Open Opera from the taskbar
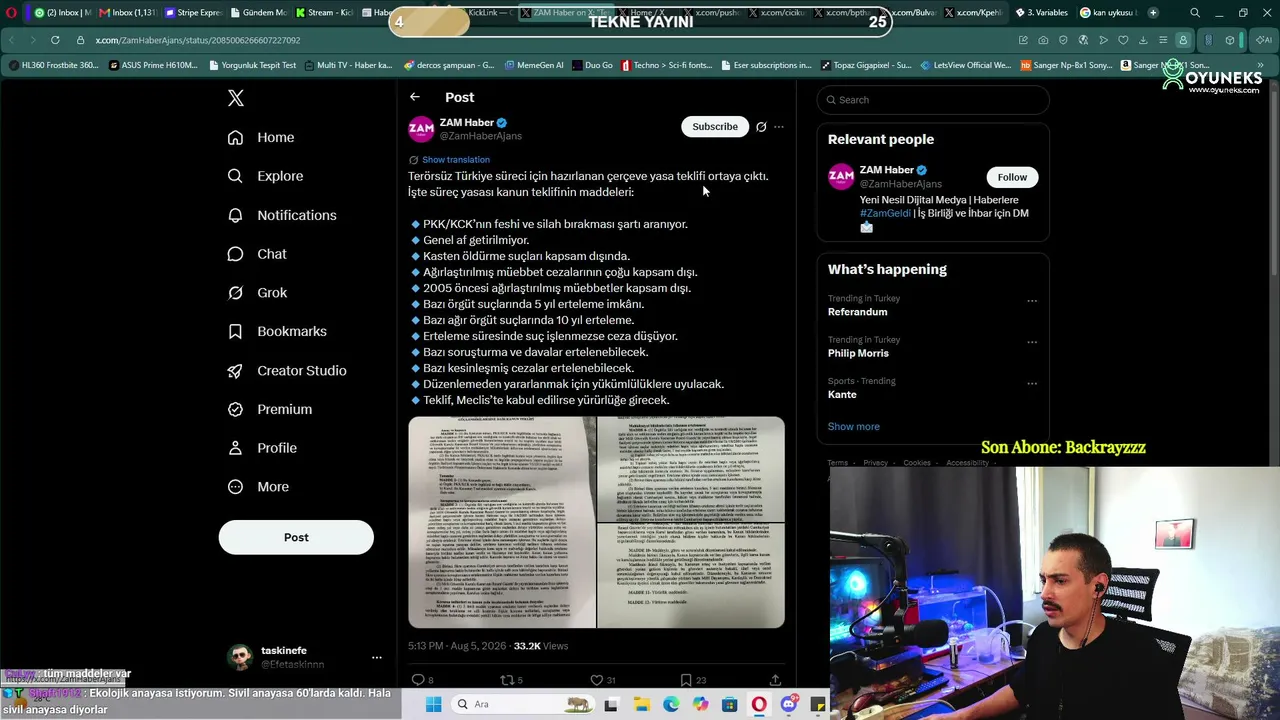This screenshot has height=720, width=1280. click(759, 704)
